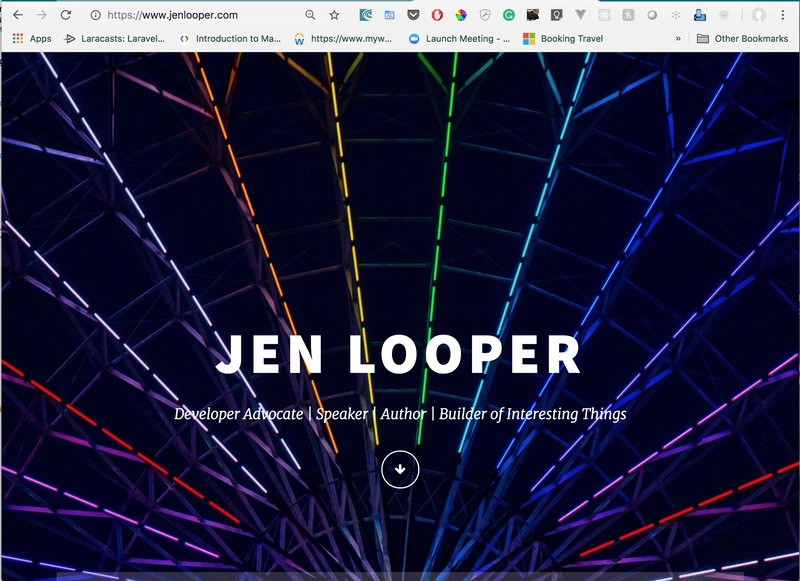Open the Chrome profile avatar

759,15
